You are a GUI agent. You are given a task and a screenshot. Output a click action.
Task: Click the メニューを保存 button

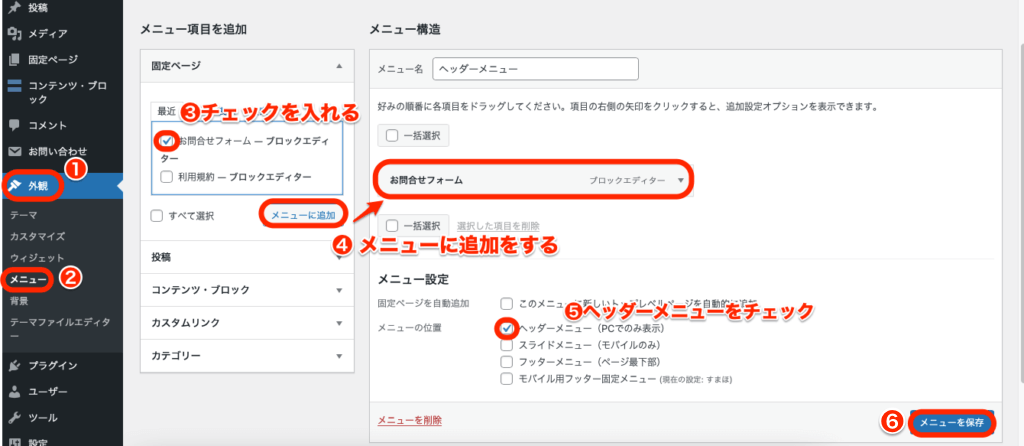952,423
